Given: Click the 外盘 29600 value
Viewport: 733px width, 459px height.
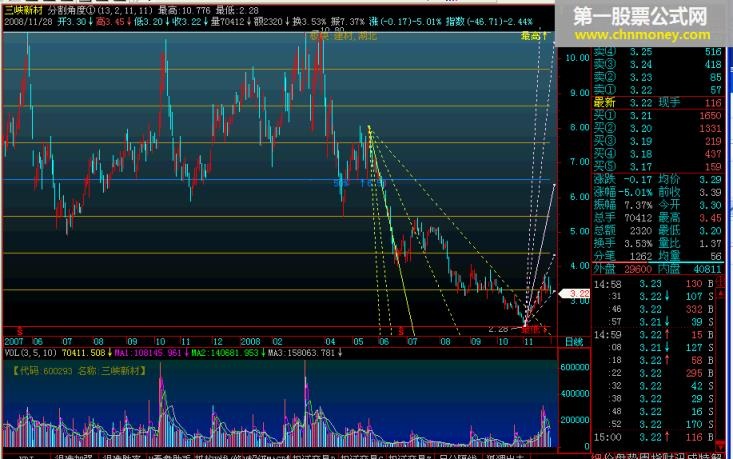Looking at the screenshot, I should click(x=638, y=269).
